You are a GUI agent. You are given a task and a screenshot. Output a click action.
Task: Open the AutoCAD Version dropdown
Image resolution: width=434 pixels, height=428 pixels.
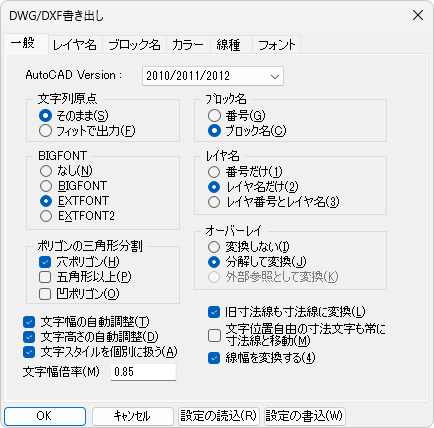[213, 76]
